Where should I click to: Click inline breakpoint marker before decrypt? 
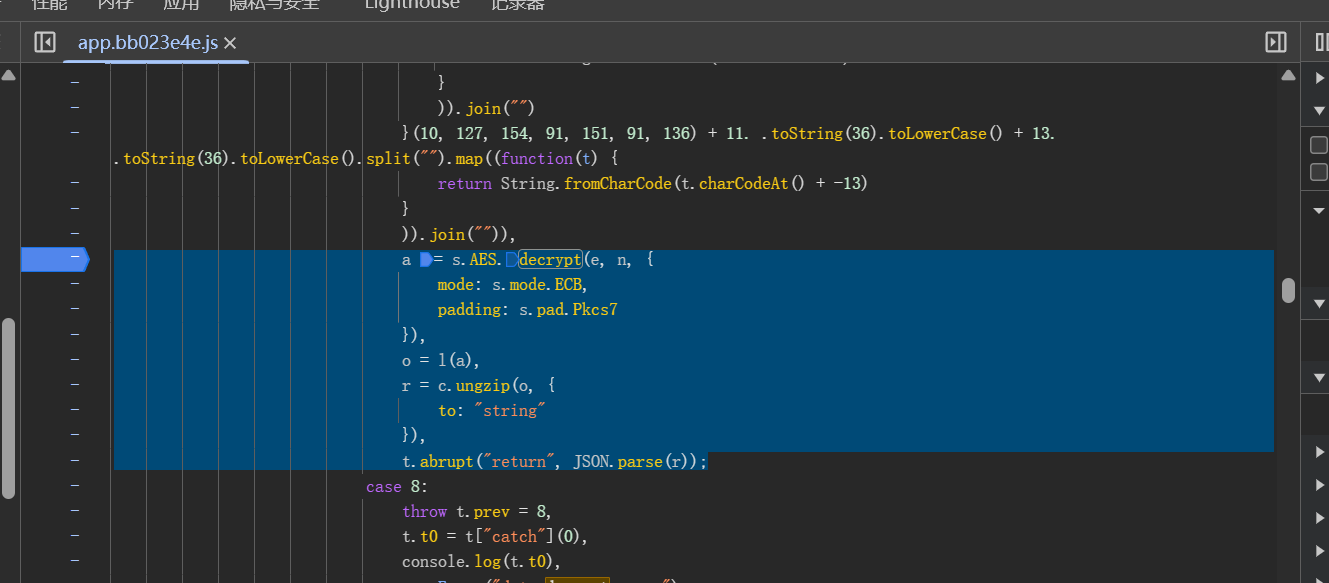click(511, 260)
